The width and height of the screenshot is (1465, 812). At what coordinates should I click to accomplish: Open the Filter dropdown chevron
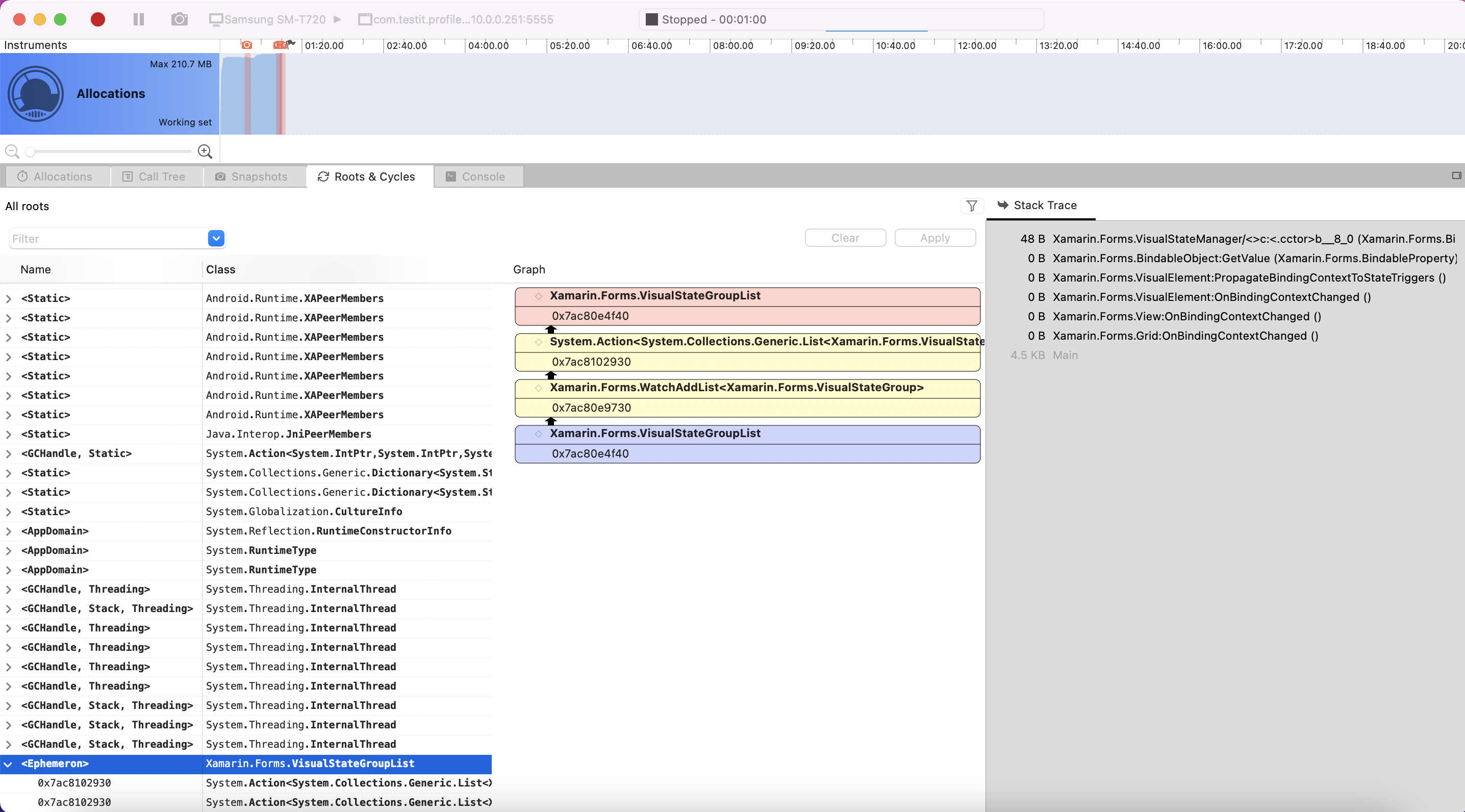click(x=216, y=238)
